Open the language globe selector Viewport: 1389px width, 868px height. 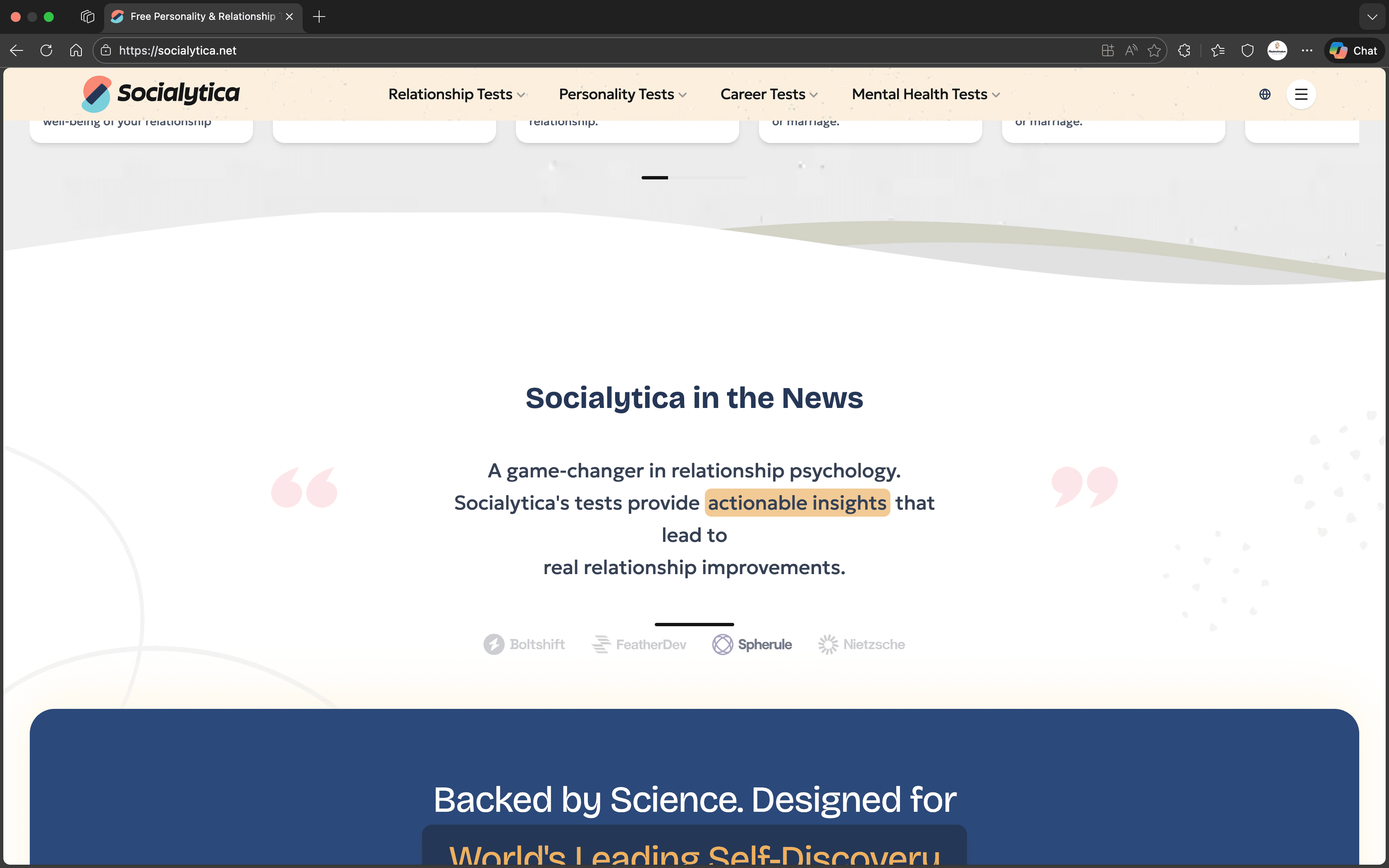(x=1265, y=94)
